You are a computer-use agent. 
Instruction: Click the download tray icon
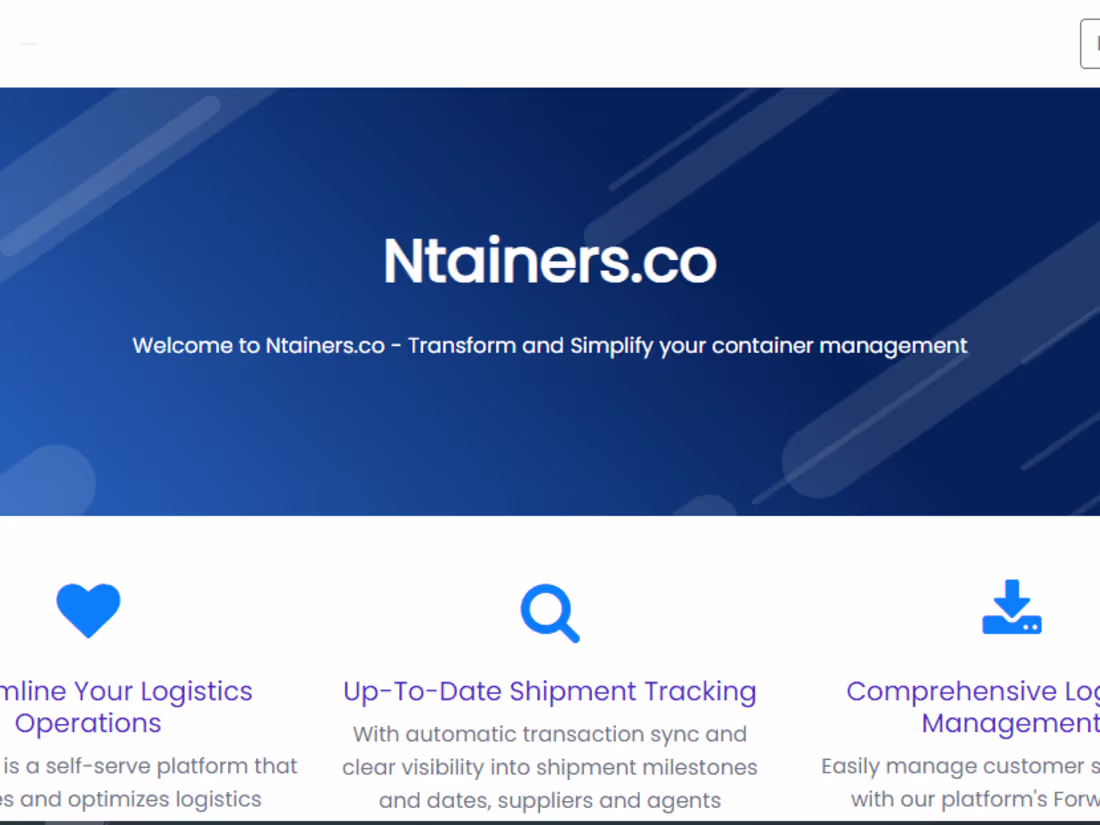point(1012,607)
